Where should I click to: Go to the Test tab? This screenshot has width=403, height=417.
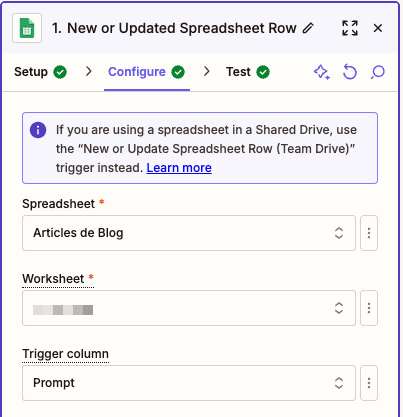coord(248,72)
